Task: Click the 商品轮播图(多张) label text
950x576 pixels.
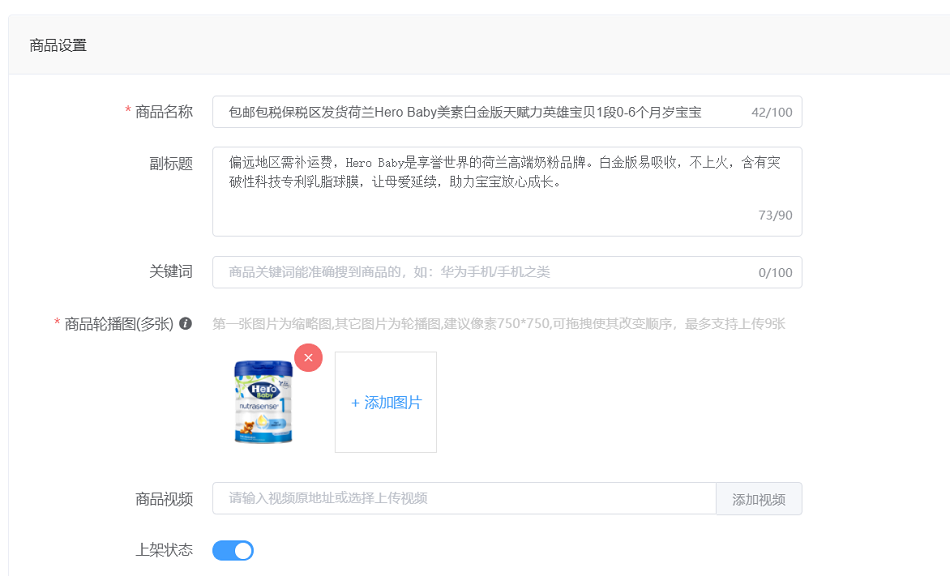Action: [x=119, y=324]
